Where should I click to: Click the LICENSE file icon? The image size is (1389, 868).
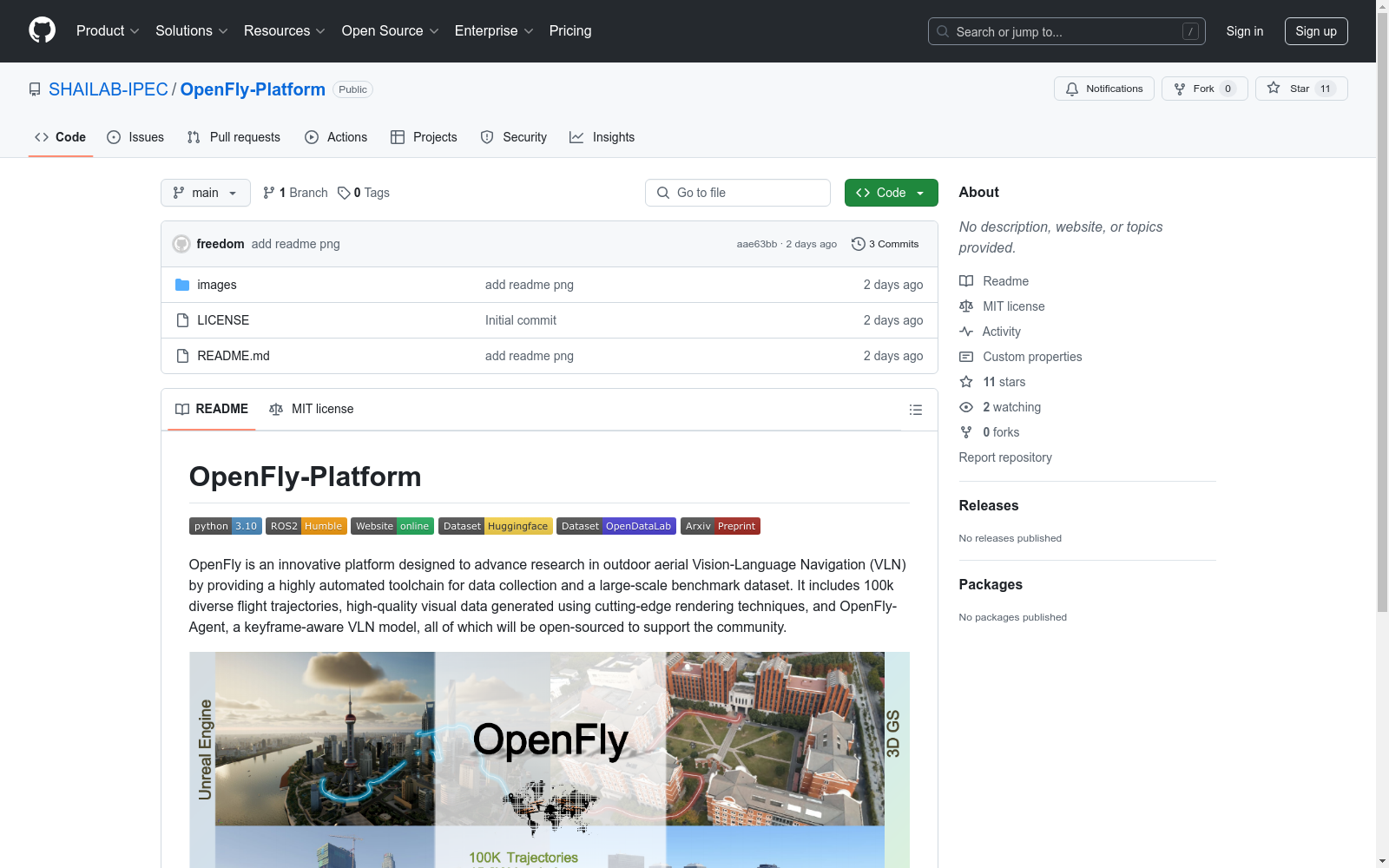click(182, 320)
